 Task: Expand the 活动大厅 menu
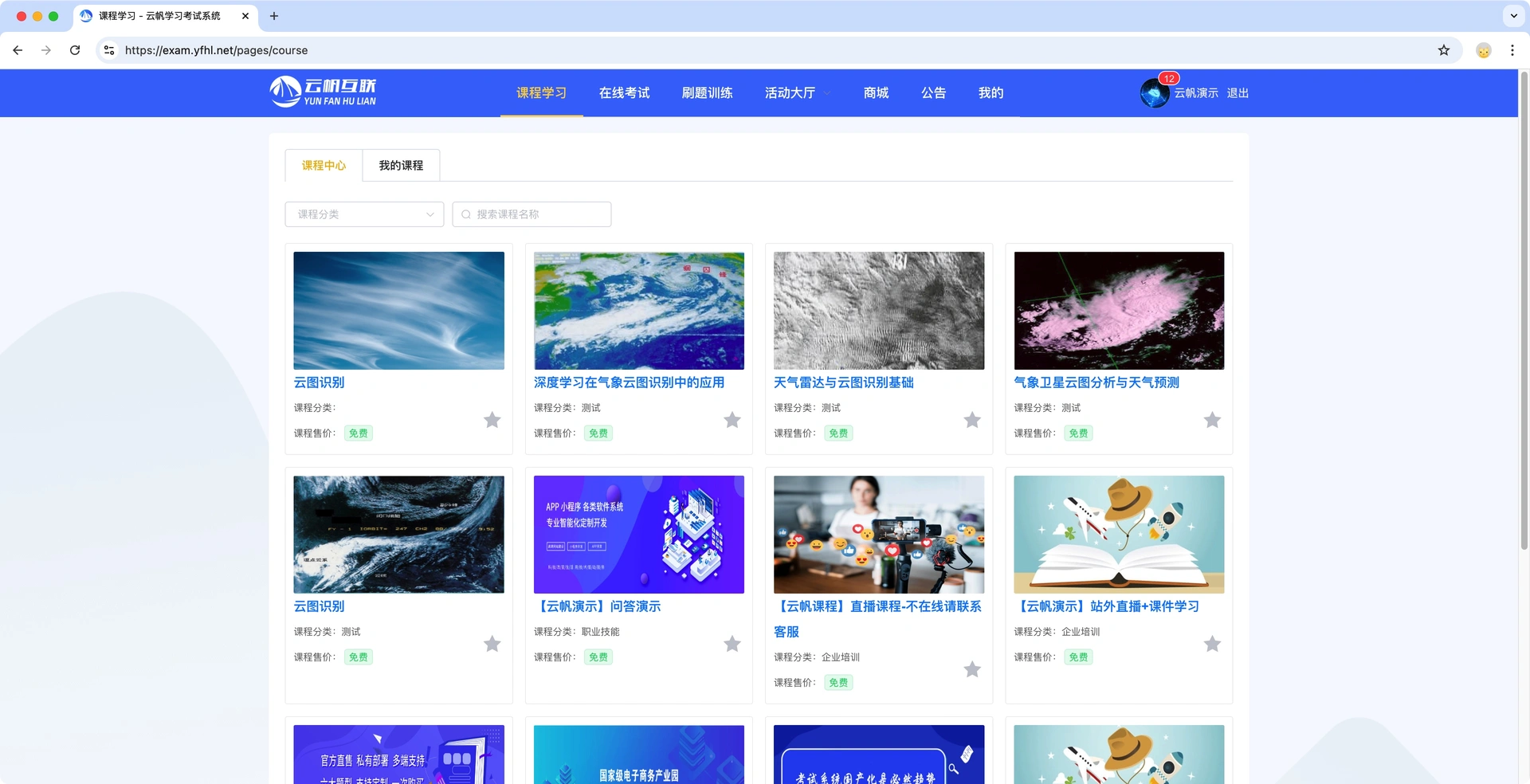798,92
